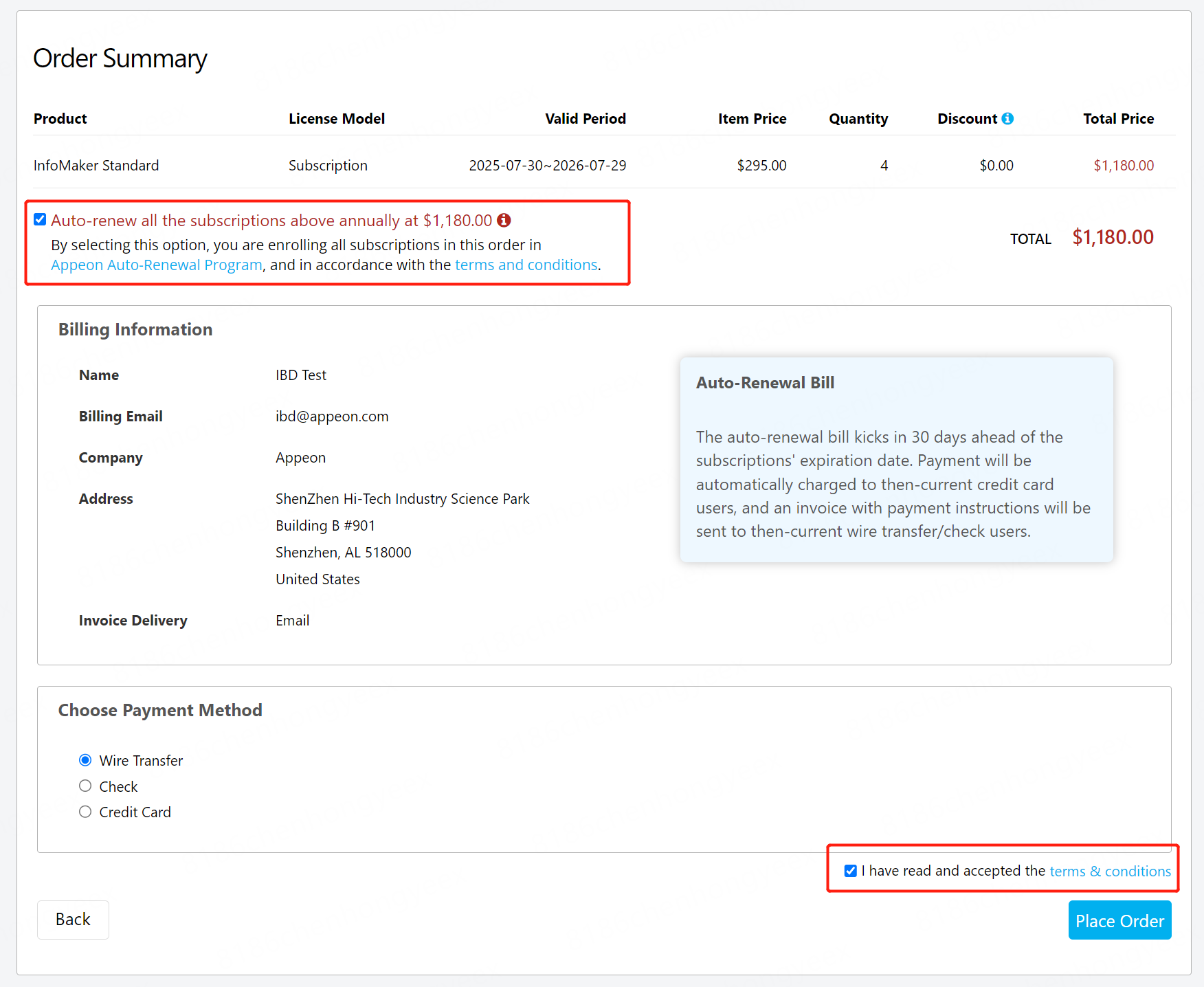The image size is (1204, 987).
Task: Click the Invoice Delivery value Email
Action: coord(293,621)
